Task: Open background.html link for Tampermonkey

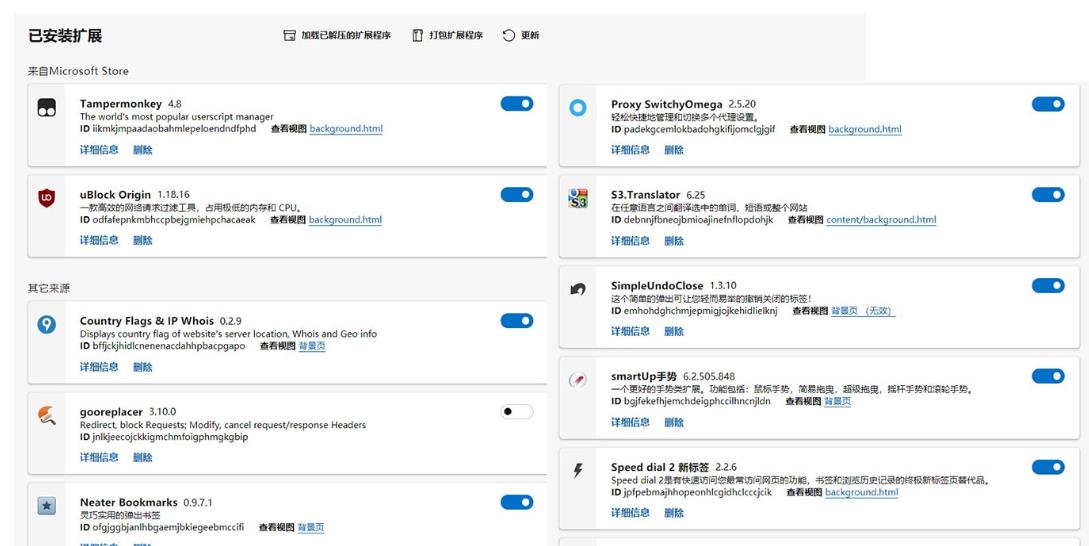Action: [346, 129]
